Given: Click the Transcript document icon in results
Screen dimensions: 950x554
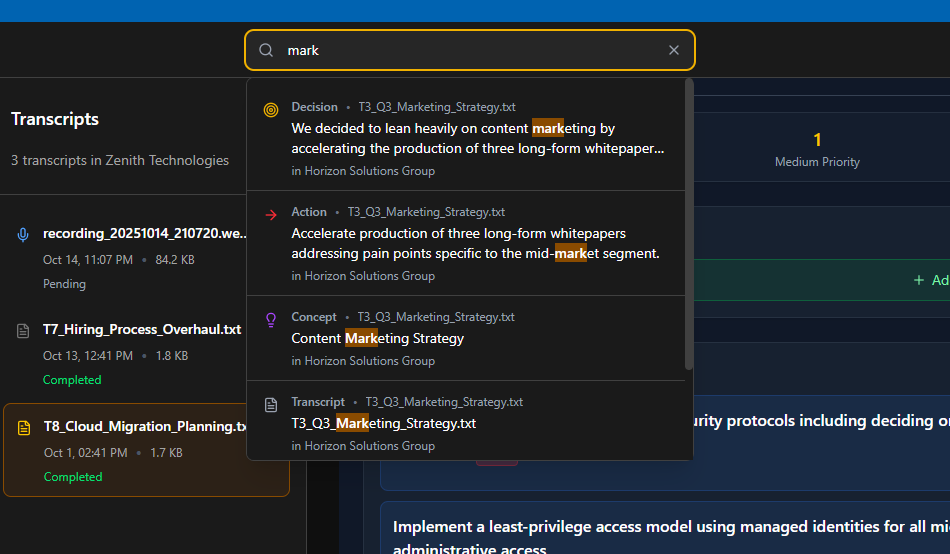Looking at the screenshot, I should [x=271, y=405].
